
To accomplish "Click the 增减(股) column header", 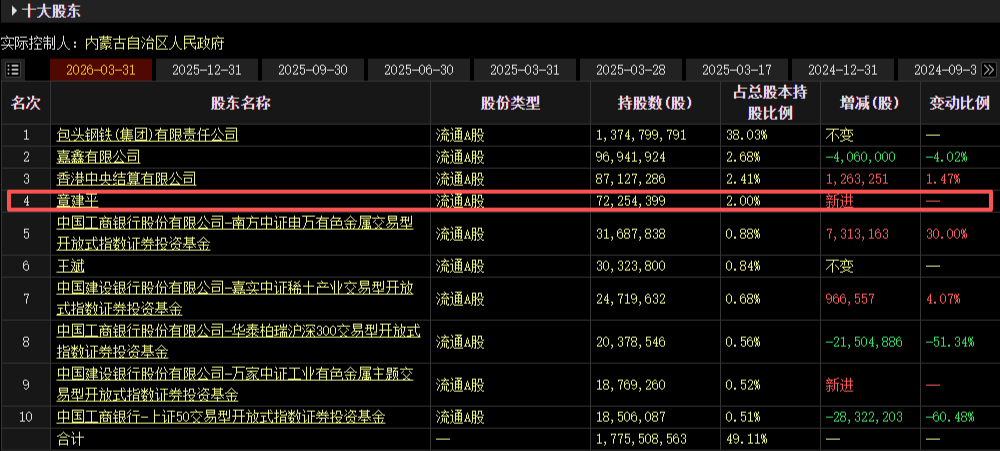I will [856, 103].
